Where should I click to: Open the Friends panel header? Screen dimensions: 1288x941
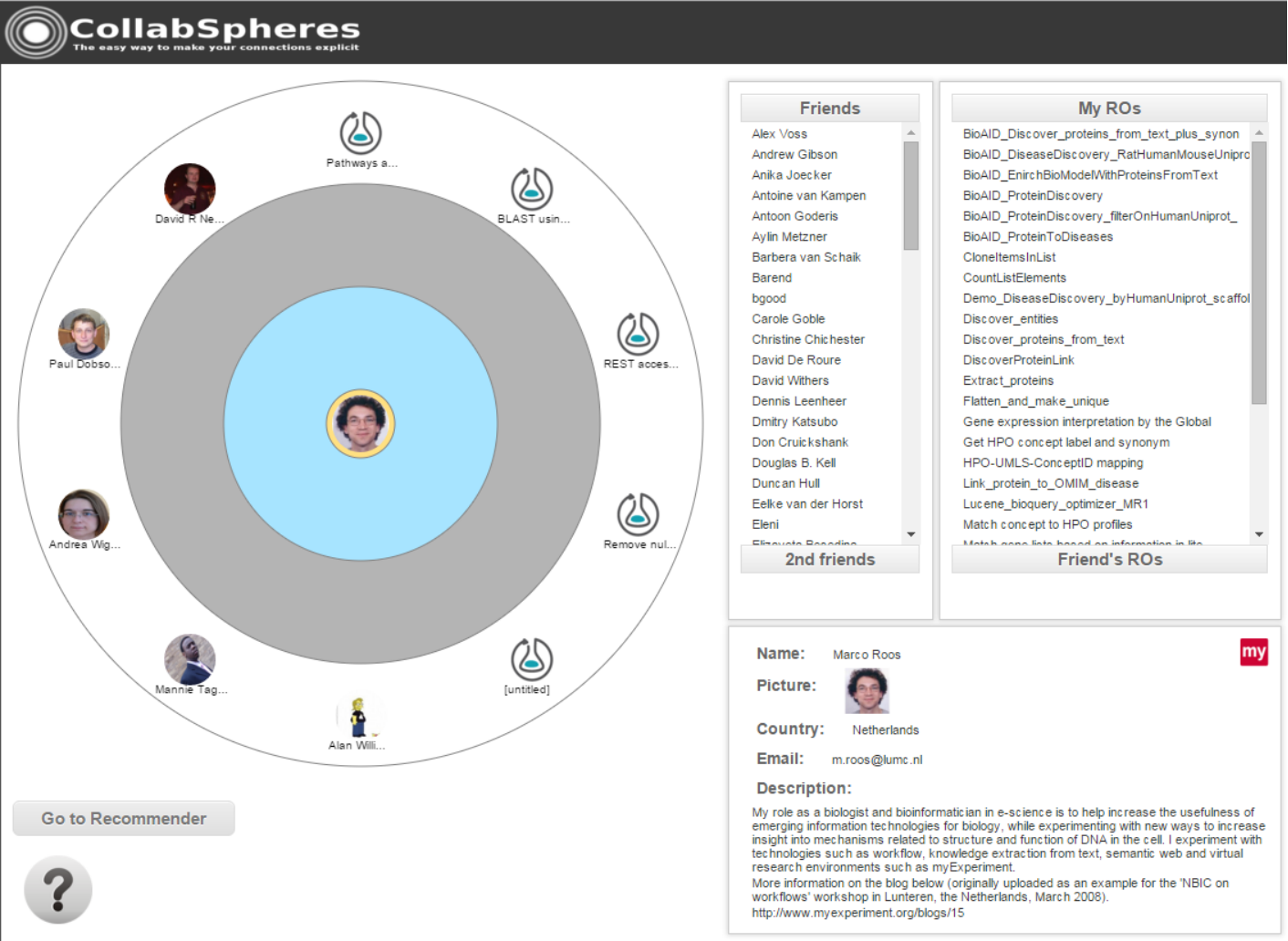[830, 108]
